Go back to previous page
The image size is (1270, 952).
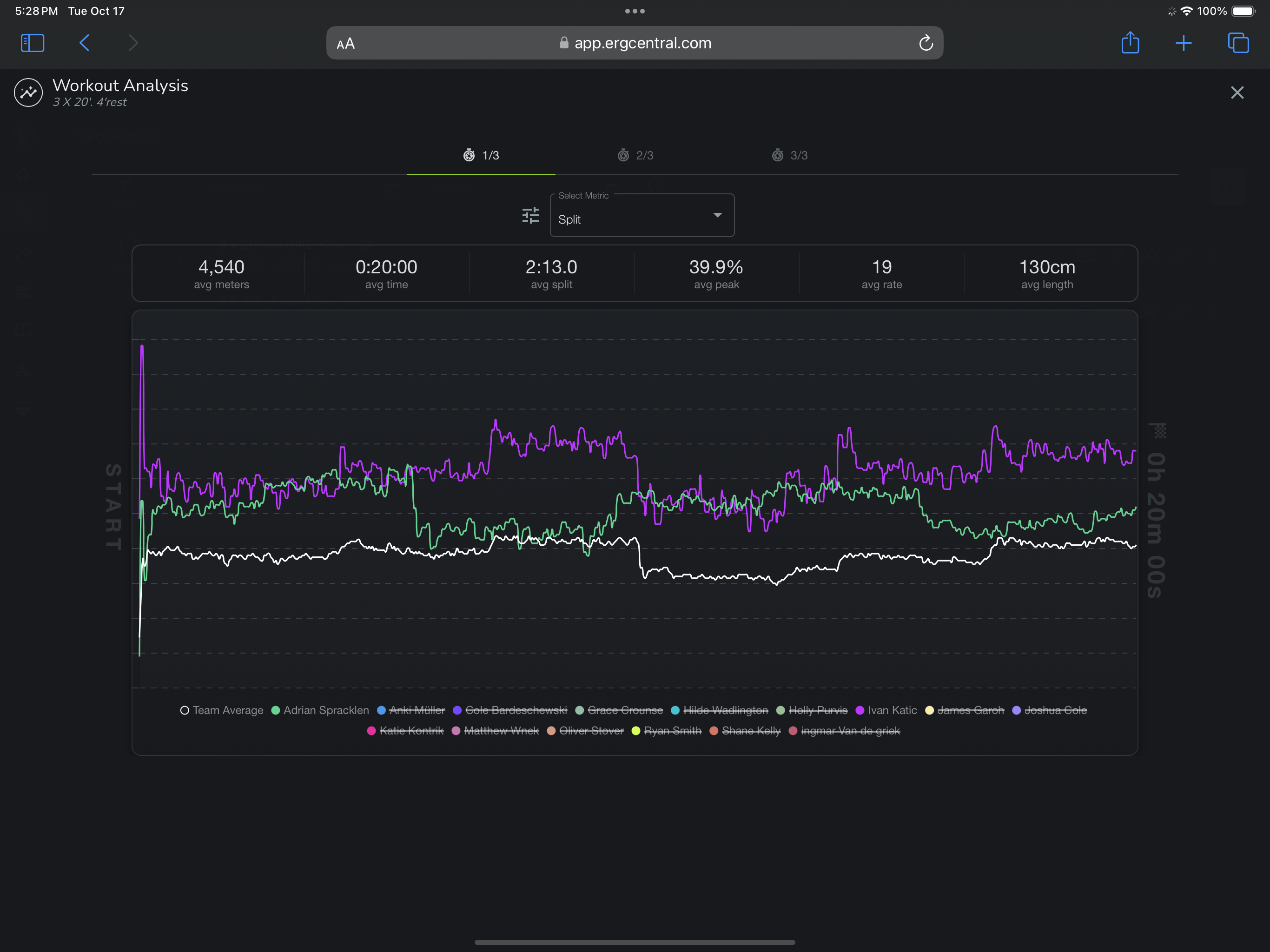click(x=85, y=43)
